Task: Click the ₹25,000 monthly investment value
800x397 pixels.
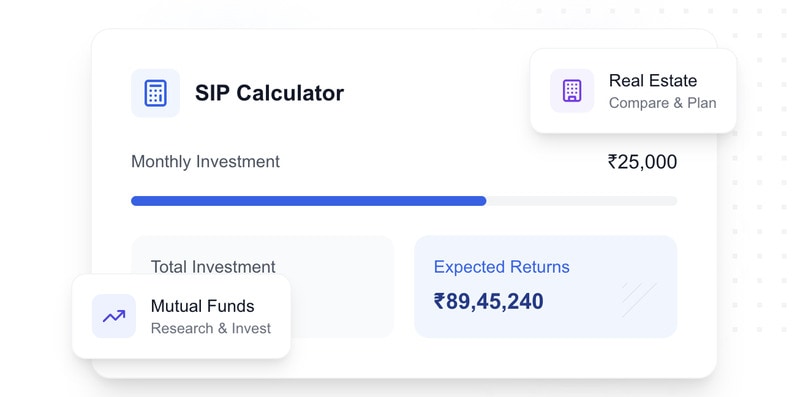Action: click(642, 162)
